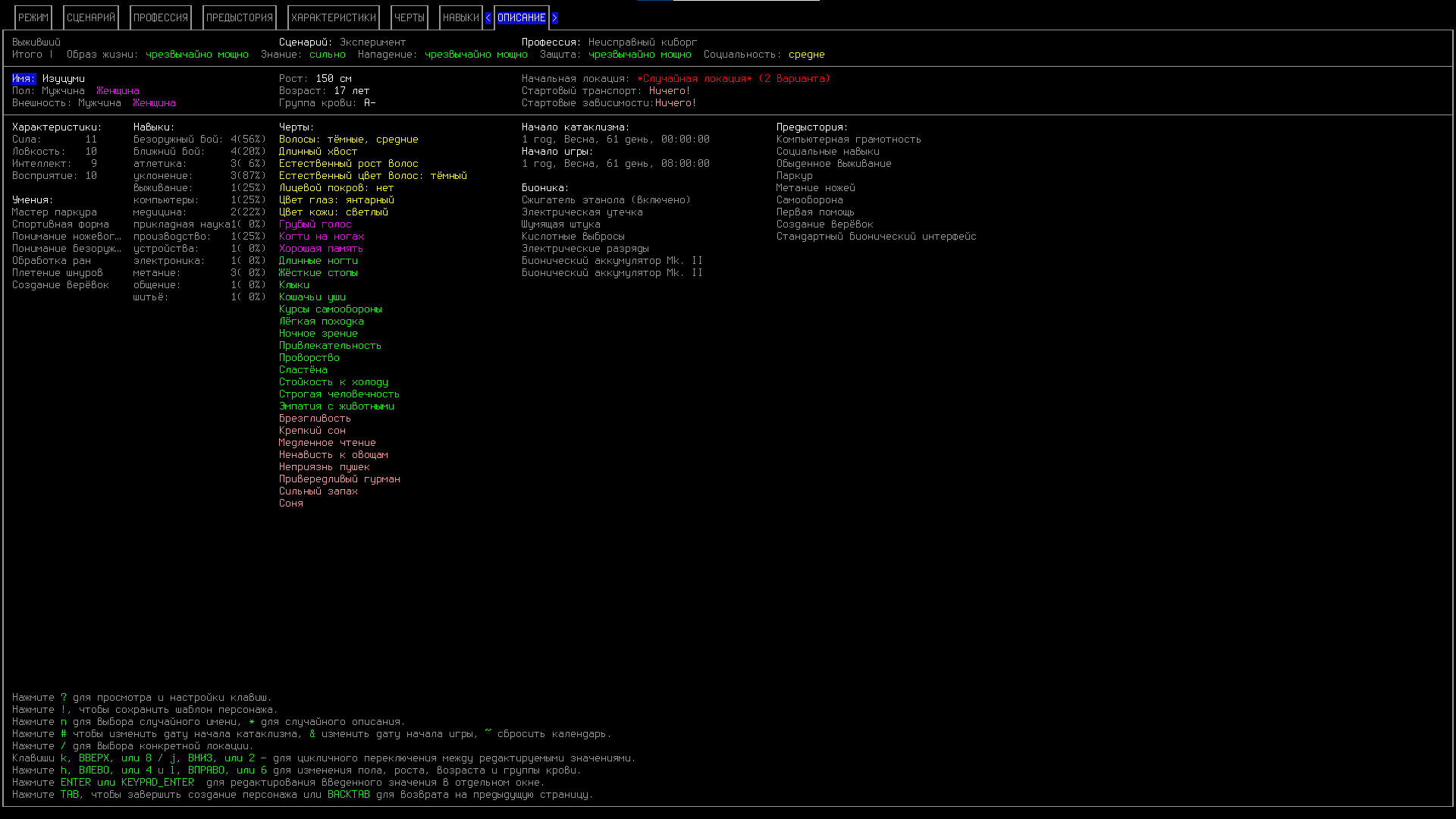Click the right arrow after ОПИСАНИЕ tab
1456x819 pixels.
(x=554, y=18)
